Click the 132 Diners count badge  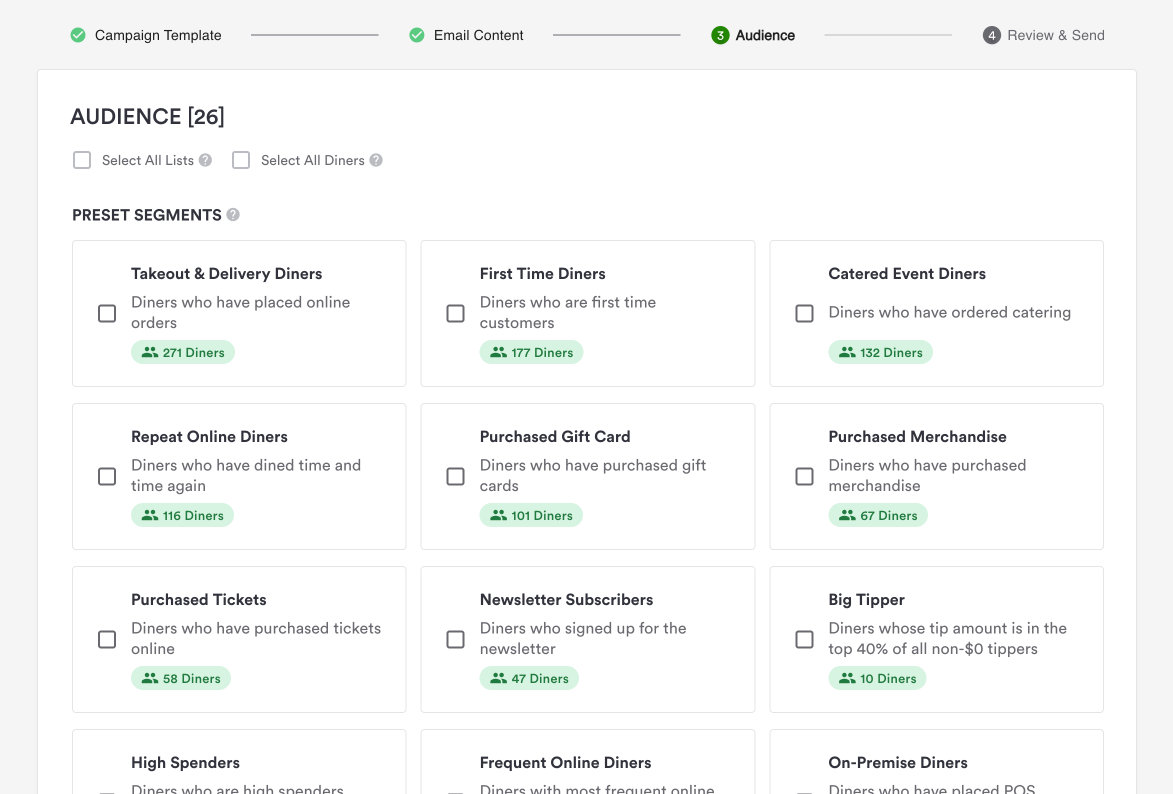coord(880,352)
